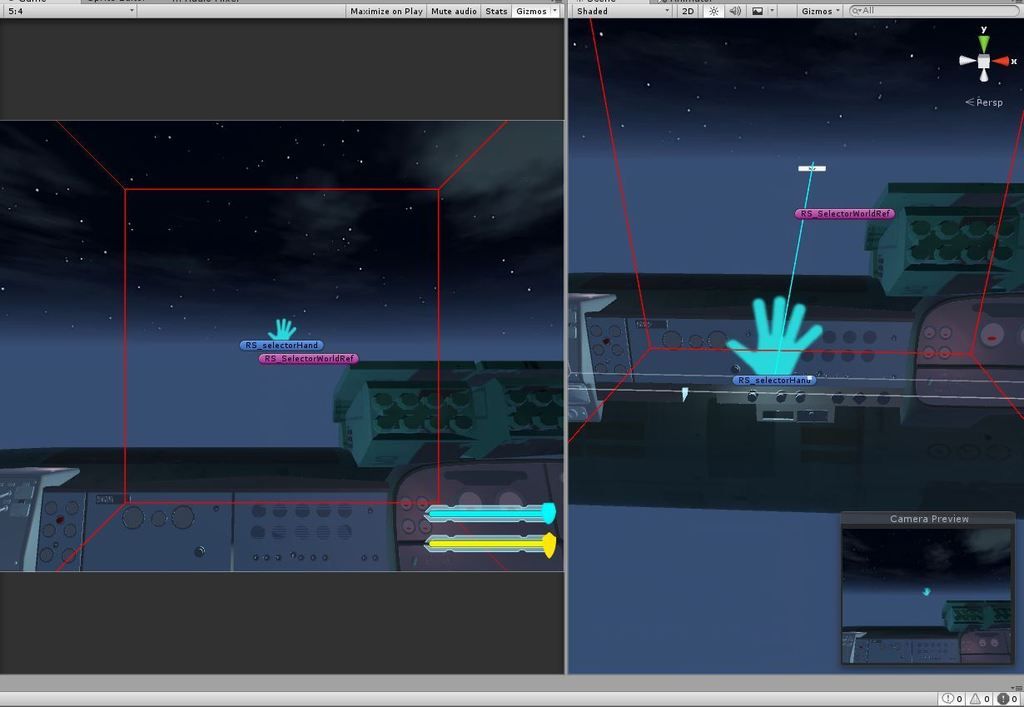Toggle Mute audio in Game view
Viewport: 1024px width, 707px height.
(454, 11)
